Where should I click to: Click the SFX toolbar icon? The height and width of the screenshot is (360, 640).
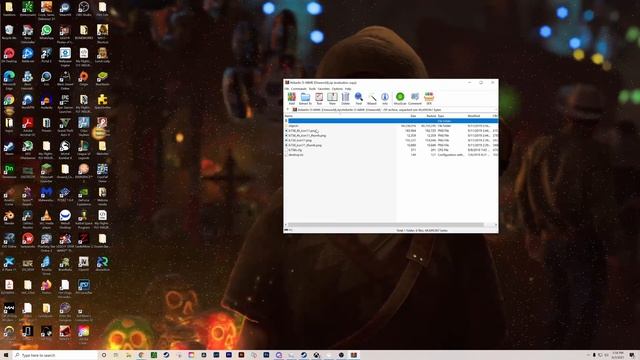coord(429,98)
